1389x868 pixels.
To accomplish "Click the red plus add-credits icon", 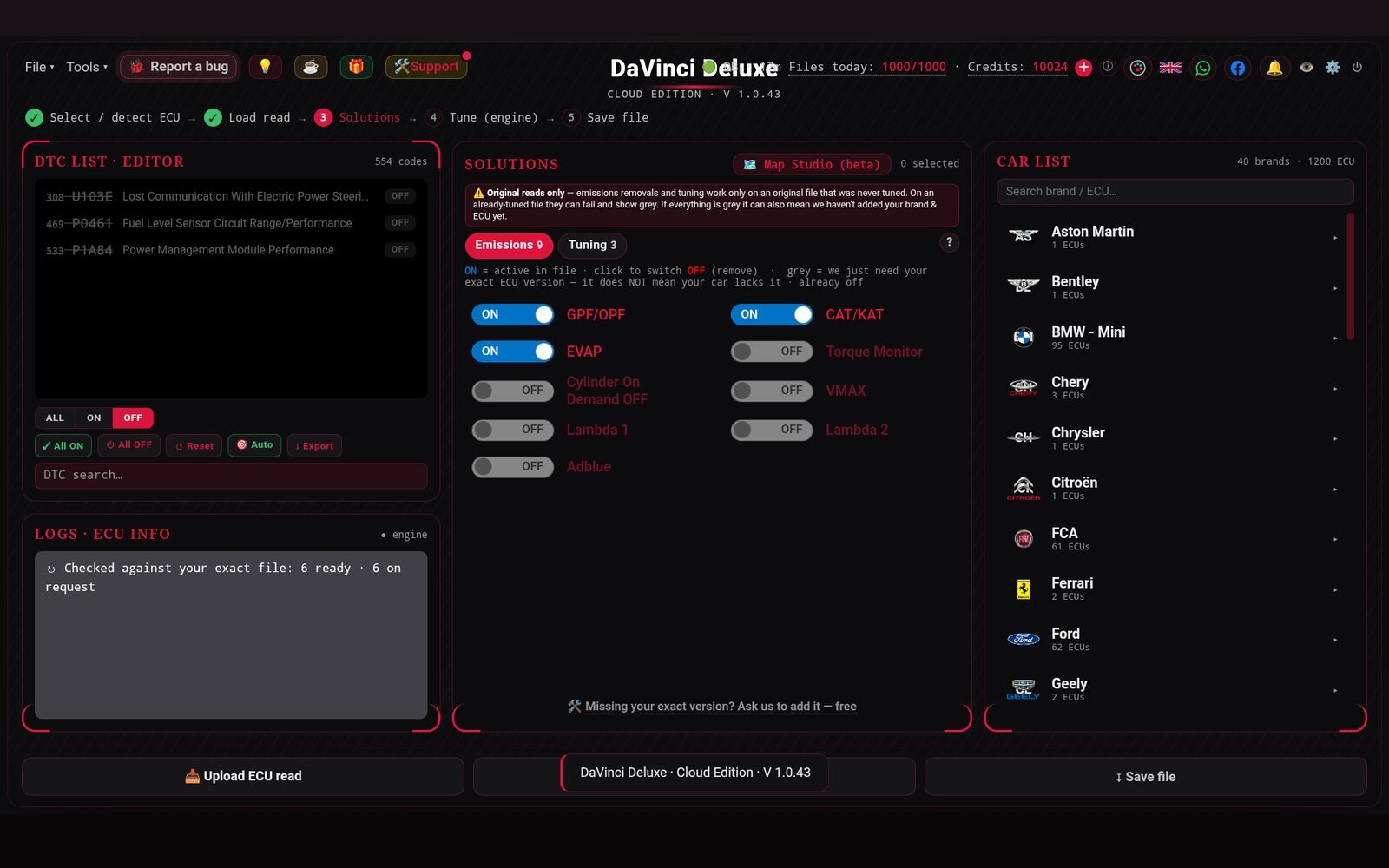I will [1083, 68].
